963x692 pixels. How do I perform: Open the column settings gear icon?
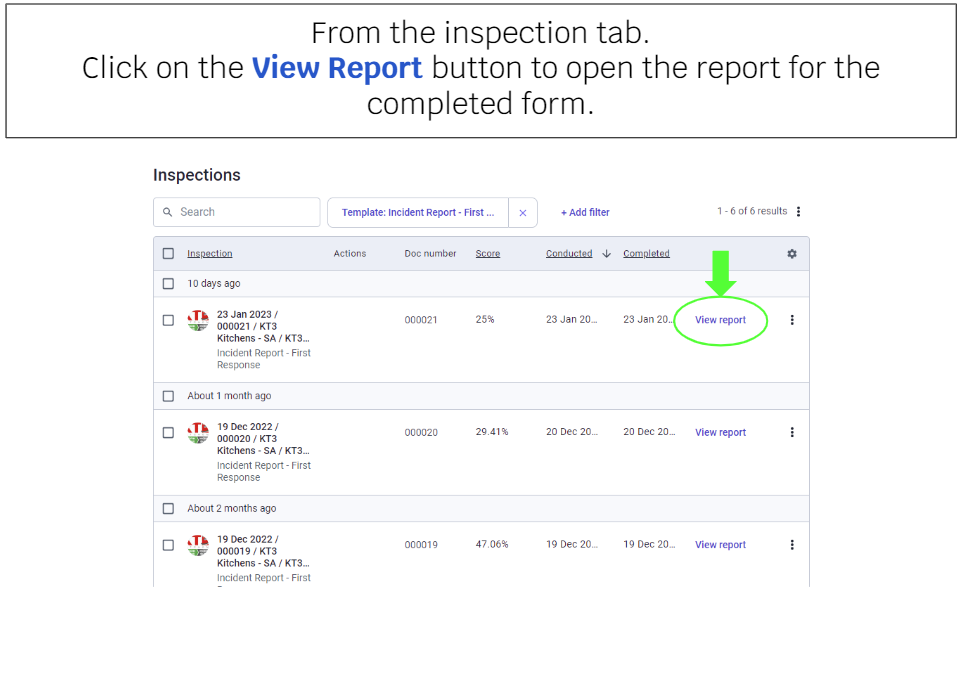[791, 253]
